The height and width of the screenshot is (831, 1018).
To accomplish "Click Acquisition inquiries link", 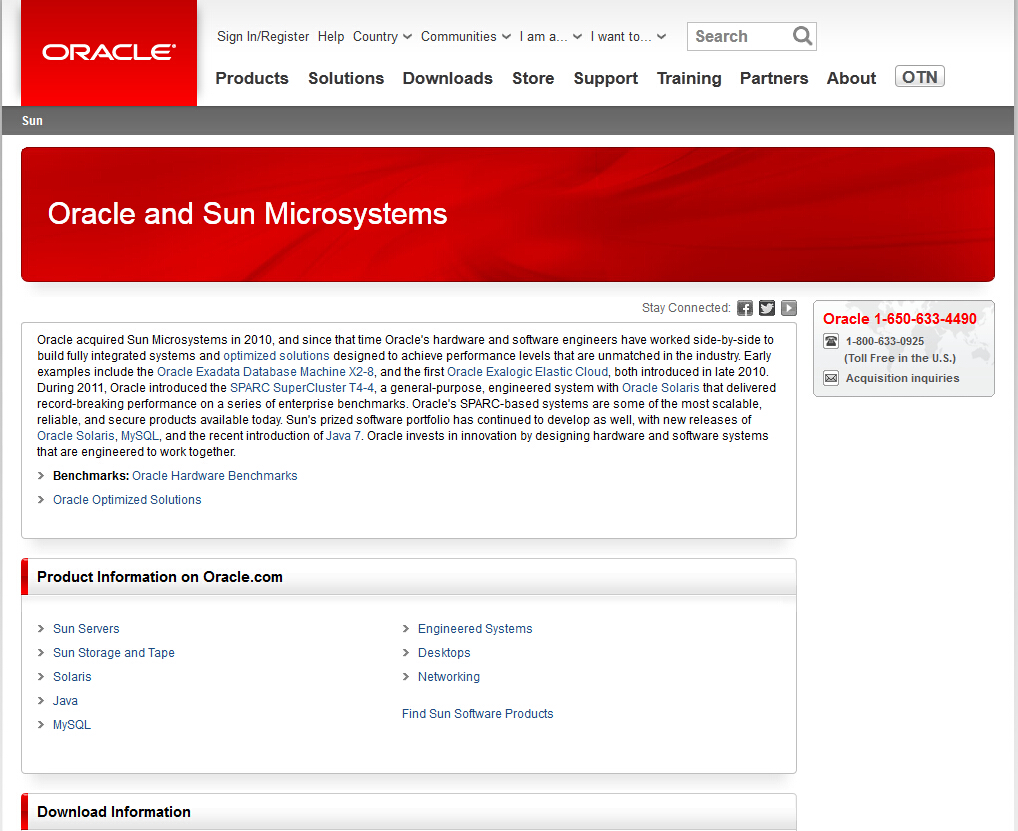I will coord(902,378).
